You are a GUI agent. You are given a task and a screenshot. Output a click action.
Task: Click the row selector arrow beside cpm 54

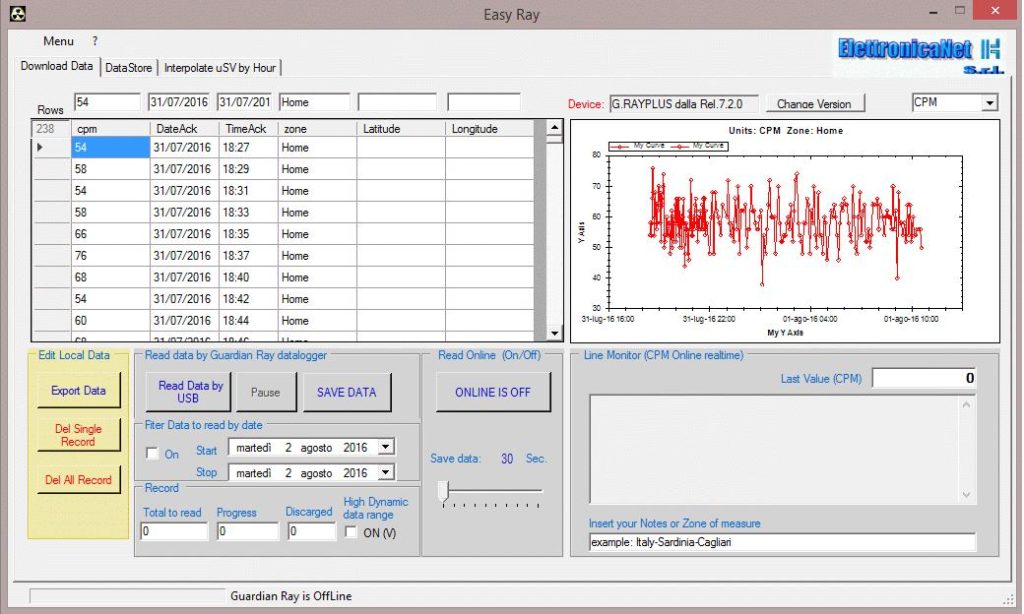click(x=40, y=148)
